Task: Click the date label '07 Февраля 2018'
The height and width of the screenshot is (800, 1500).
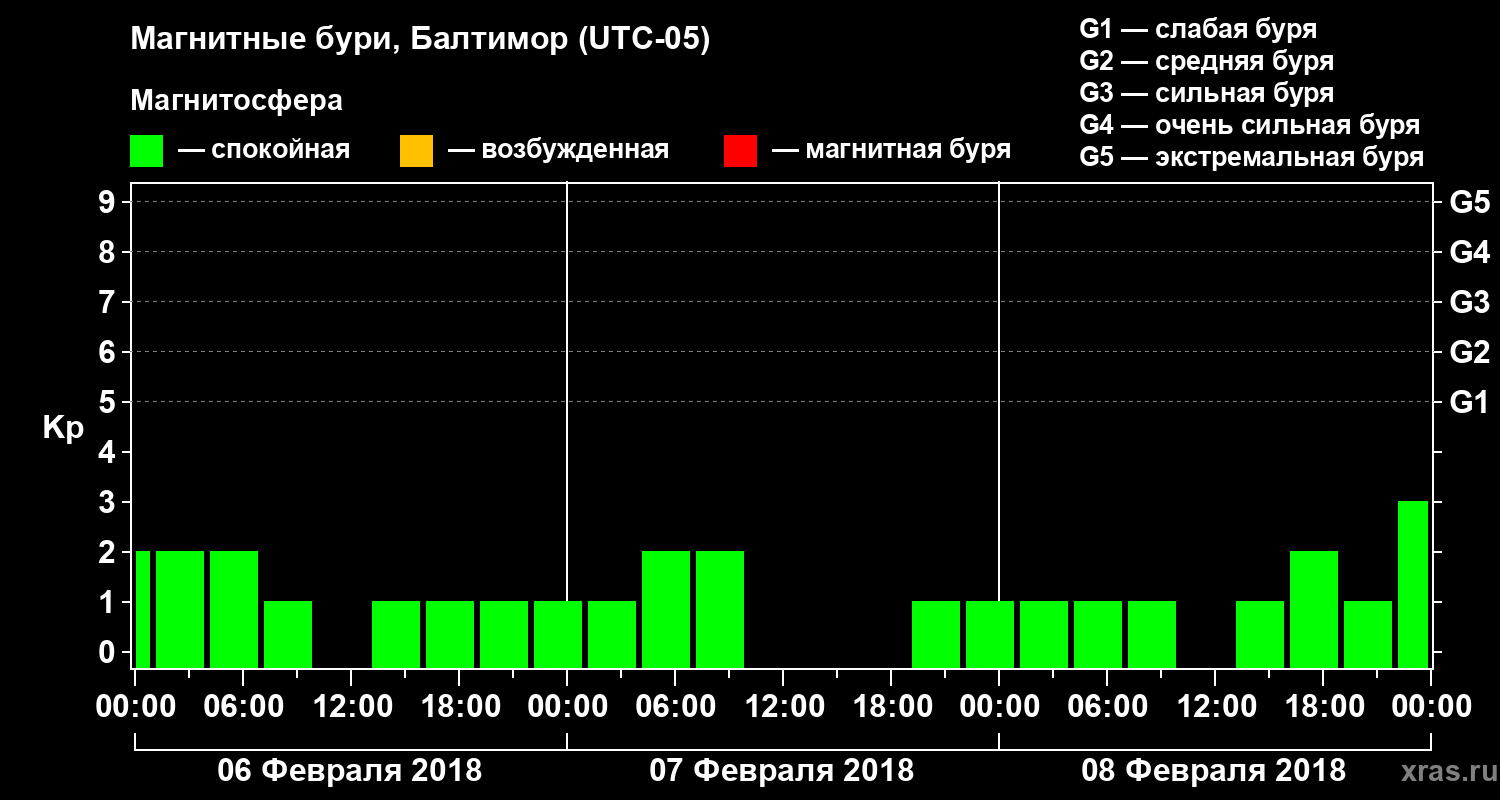Action: pyautogui.click(x=782, y=771)
